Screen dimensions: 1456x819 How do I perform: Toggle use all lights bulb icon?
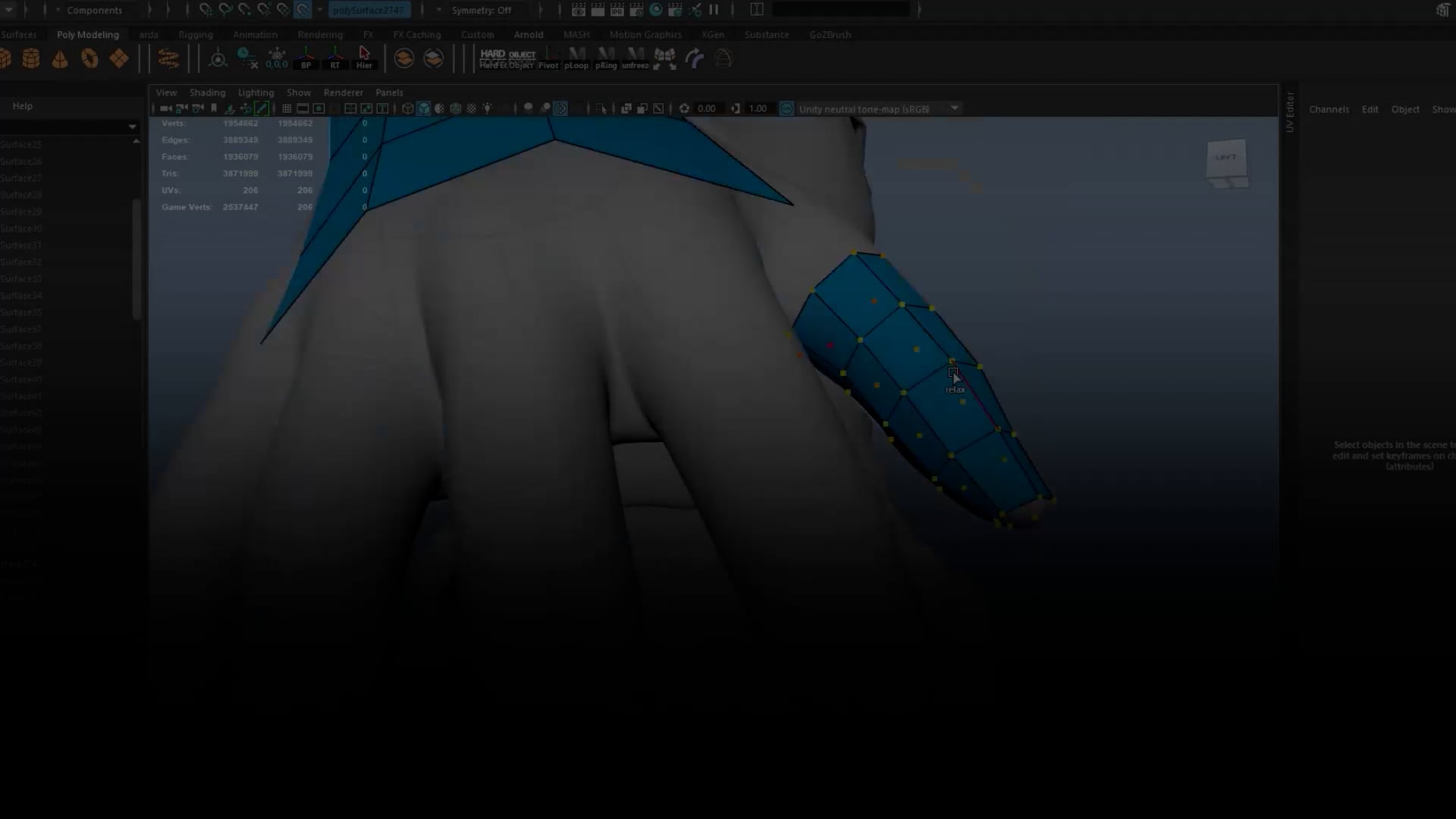488,108
